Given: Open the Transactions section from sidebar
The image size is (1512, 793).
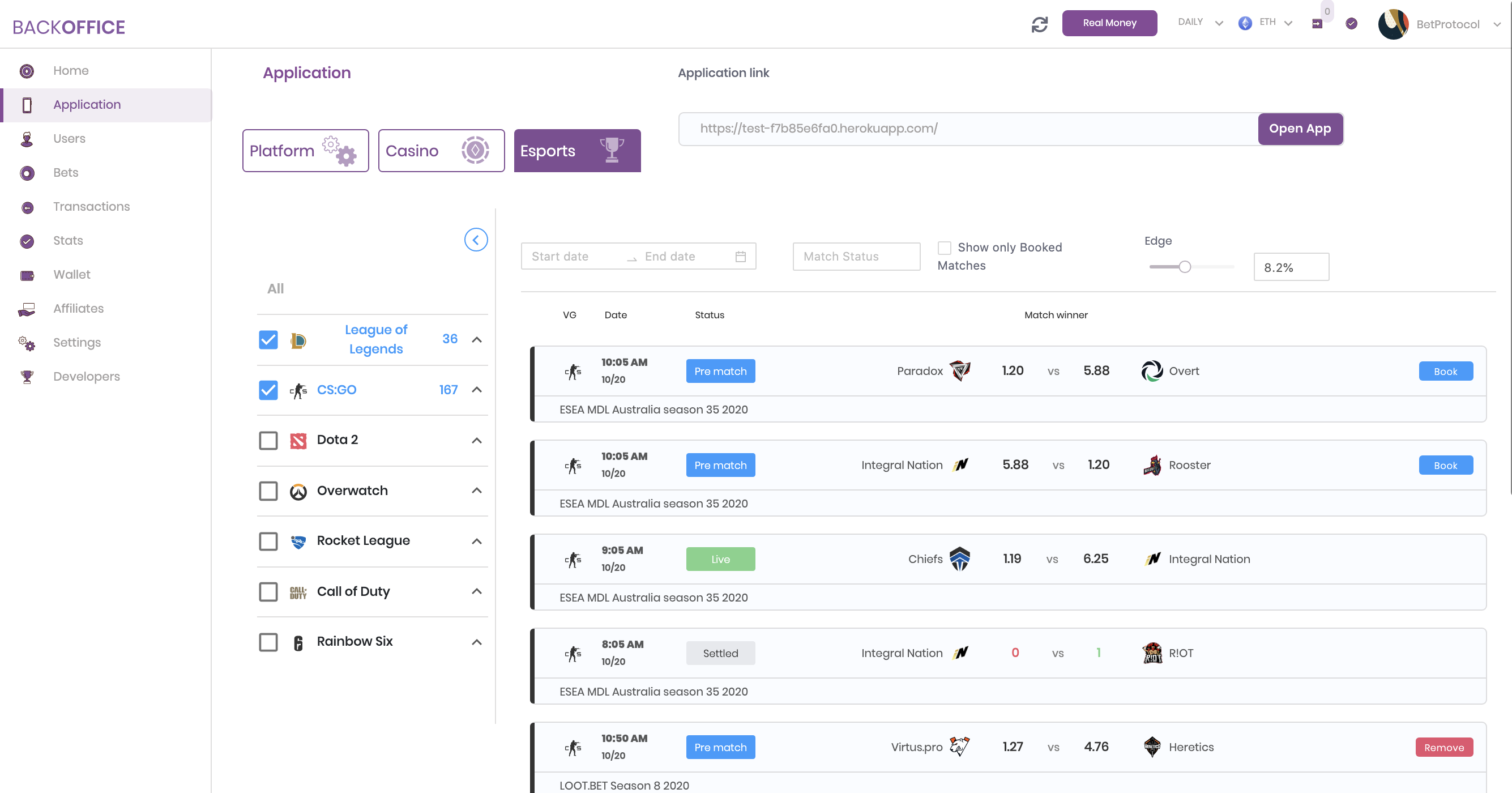Looking at the screenshot, I should [27, 207].
